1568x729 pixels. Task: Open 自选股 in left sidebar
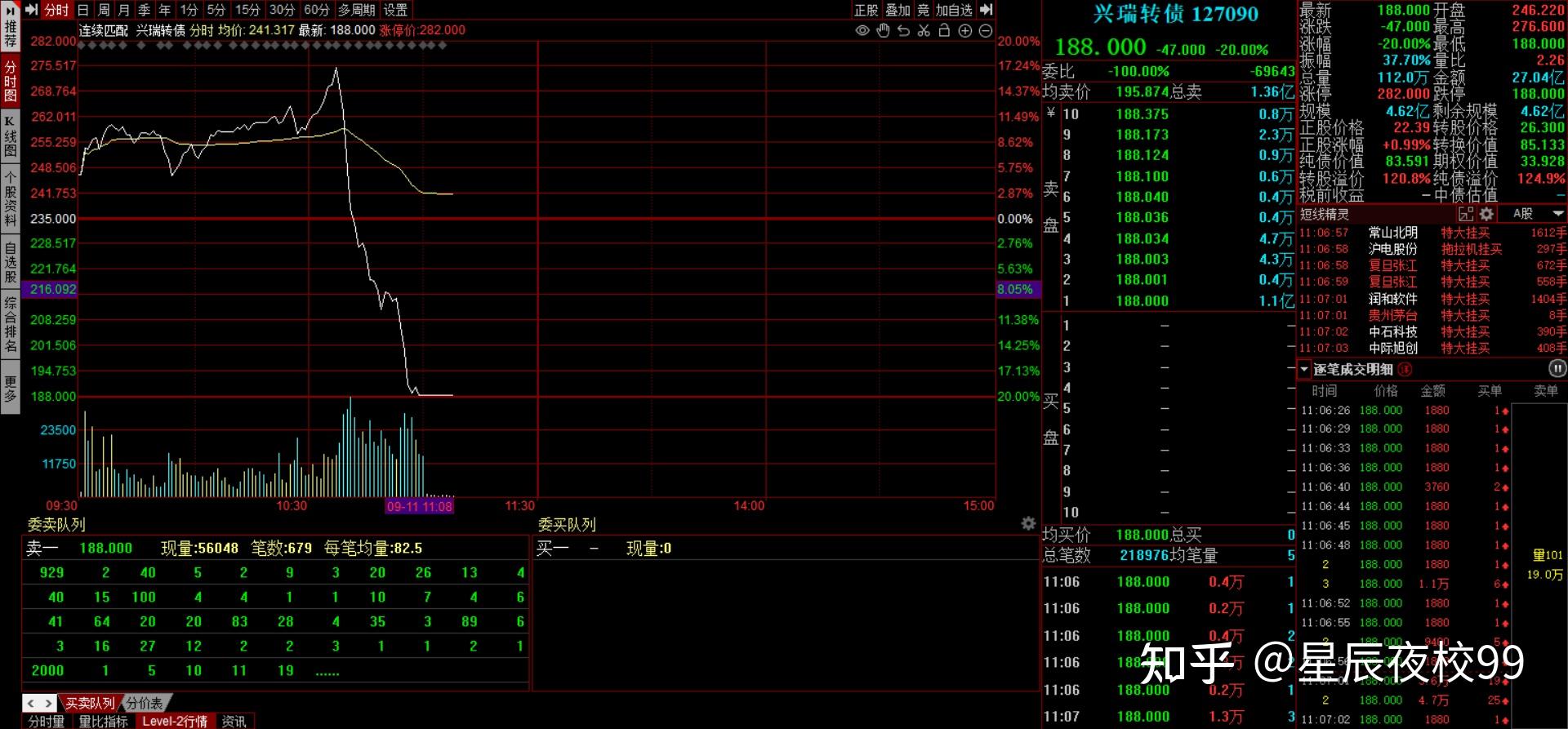[x=10, y=263]
